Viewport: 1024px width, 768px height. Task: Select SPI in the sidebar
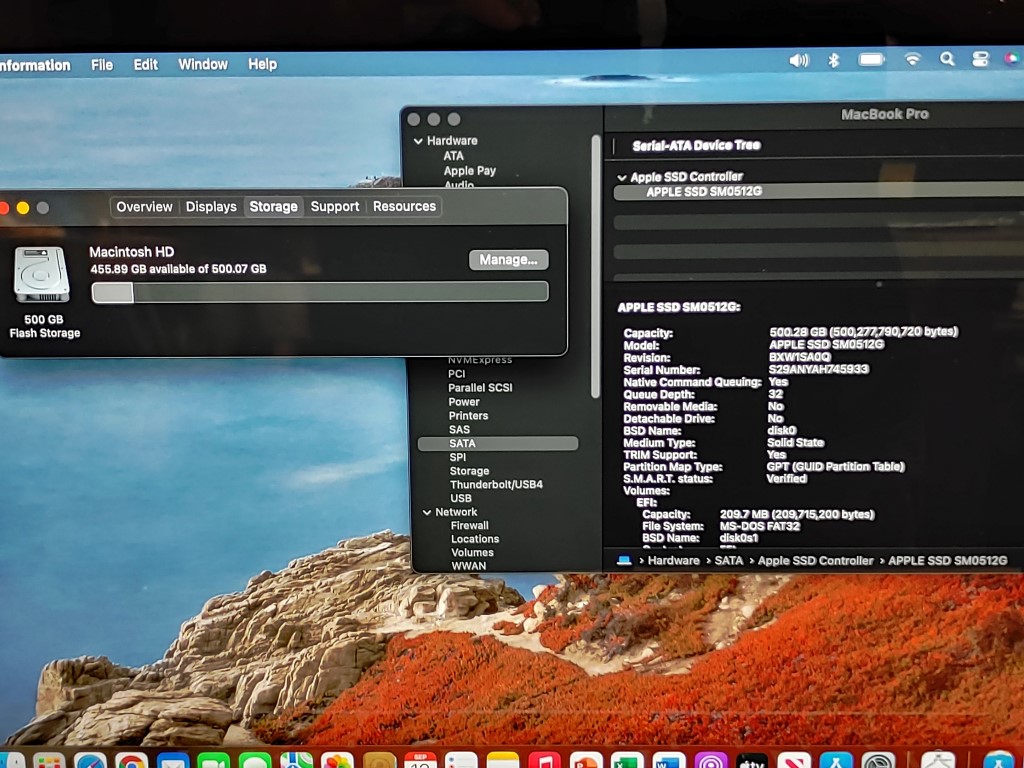point(458,457)
